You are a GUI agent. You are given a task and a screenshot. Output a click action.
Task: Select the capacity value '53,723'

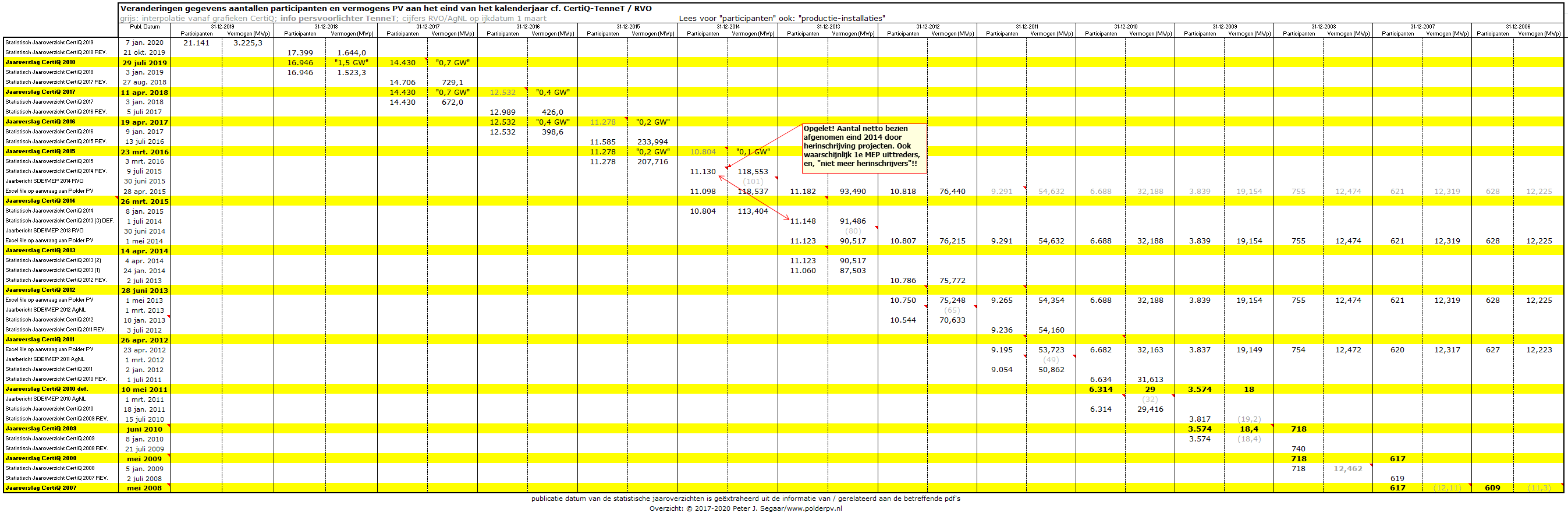pos(1051,350)
